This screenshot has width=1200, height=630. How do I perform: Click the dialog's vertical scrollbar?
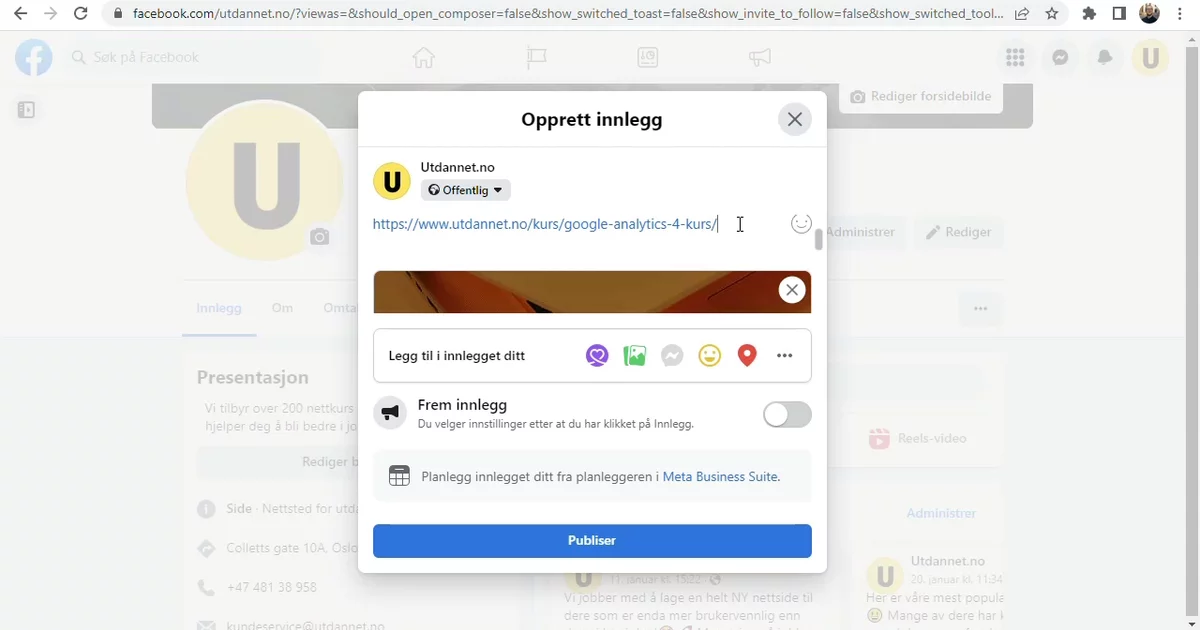[818, 240]
